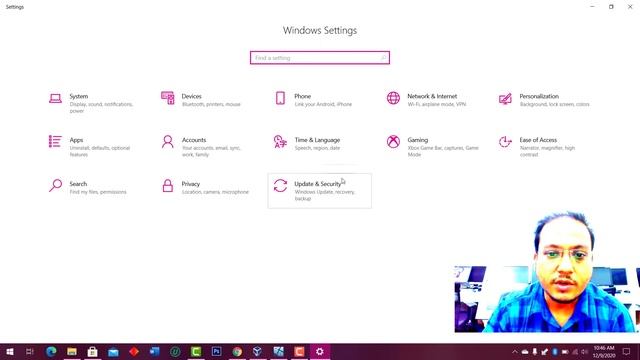
Task: Open the Windows Start menu
Action: 9,351
